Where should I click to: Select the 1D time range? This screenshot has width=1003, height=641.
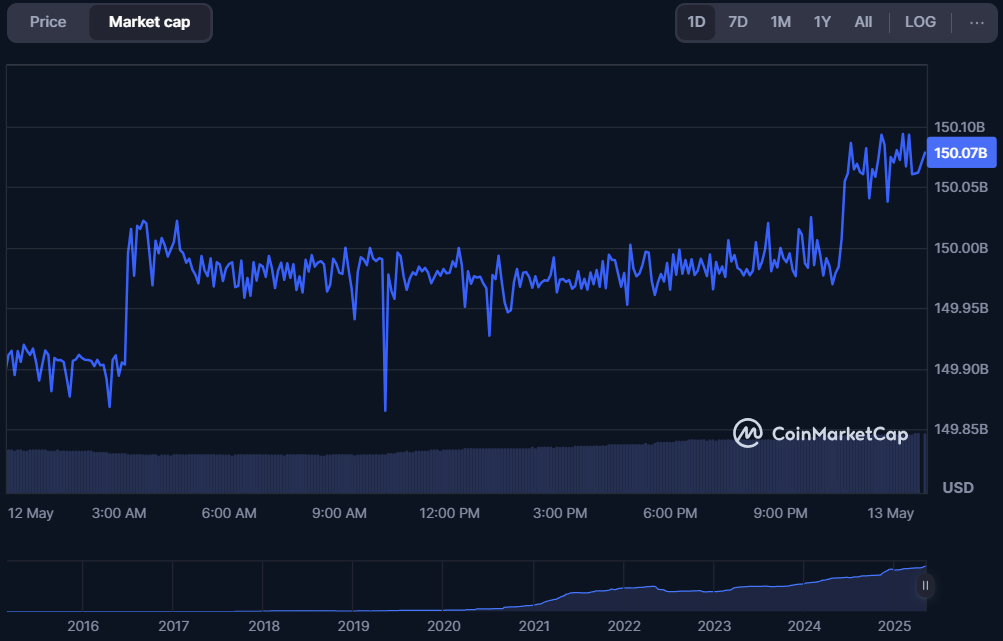coord(696,21)
